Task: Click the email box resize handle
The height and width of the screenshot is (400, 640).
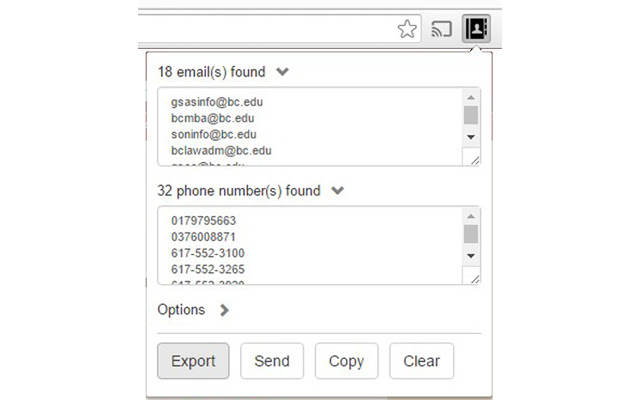Action: tap(473, 158)
